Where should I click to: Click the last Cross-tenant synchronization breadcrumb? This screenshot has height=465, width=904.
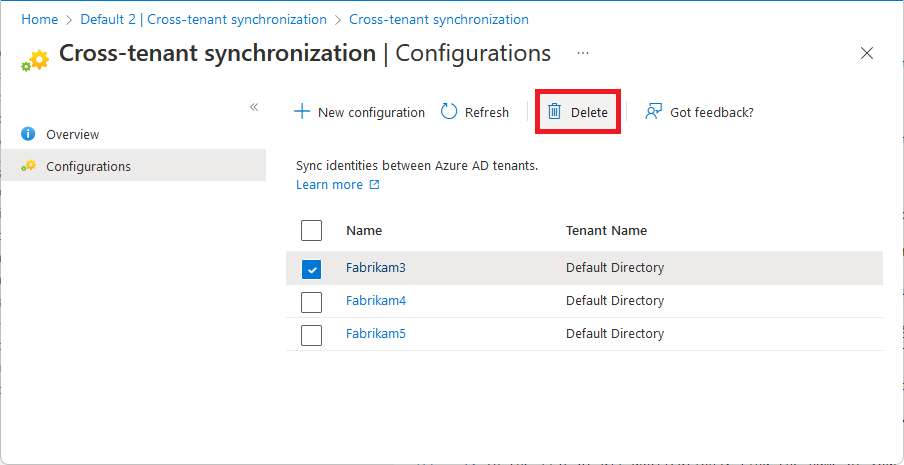click(439, 20)
